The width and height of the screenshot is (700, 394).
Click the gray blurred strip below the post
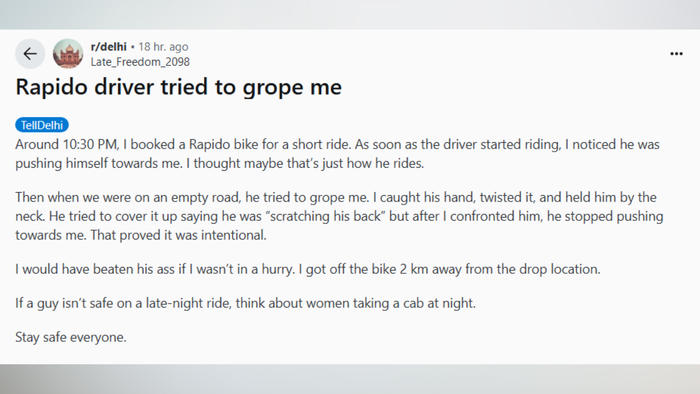(x=350, y=379)
